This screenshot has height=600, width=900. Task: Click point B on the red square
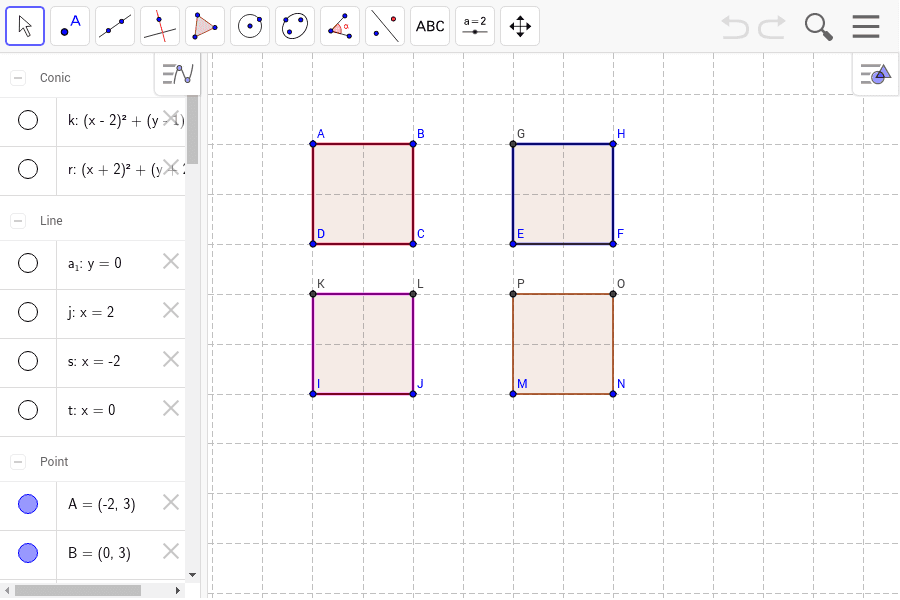click(413, 144)
